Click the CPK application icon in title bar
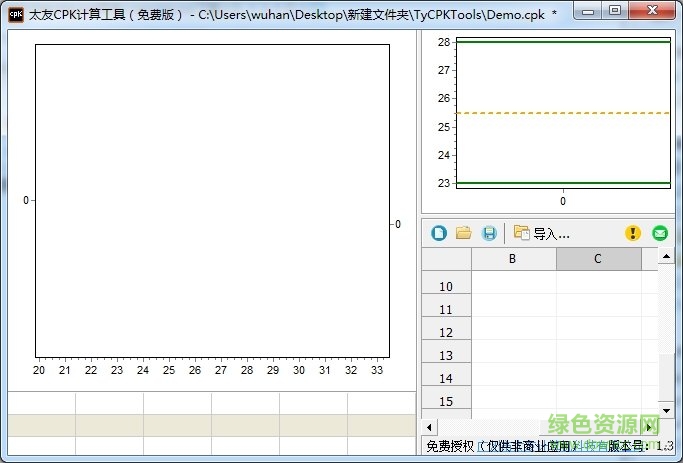 (x=16, y=14)
